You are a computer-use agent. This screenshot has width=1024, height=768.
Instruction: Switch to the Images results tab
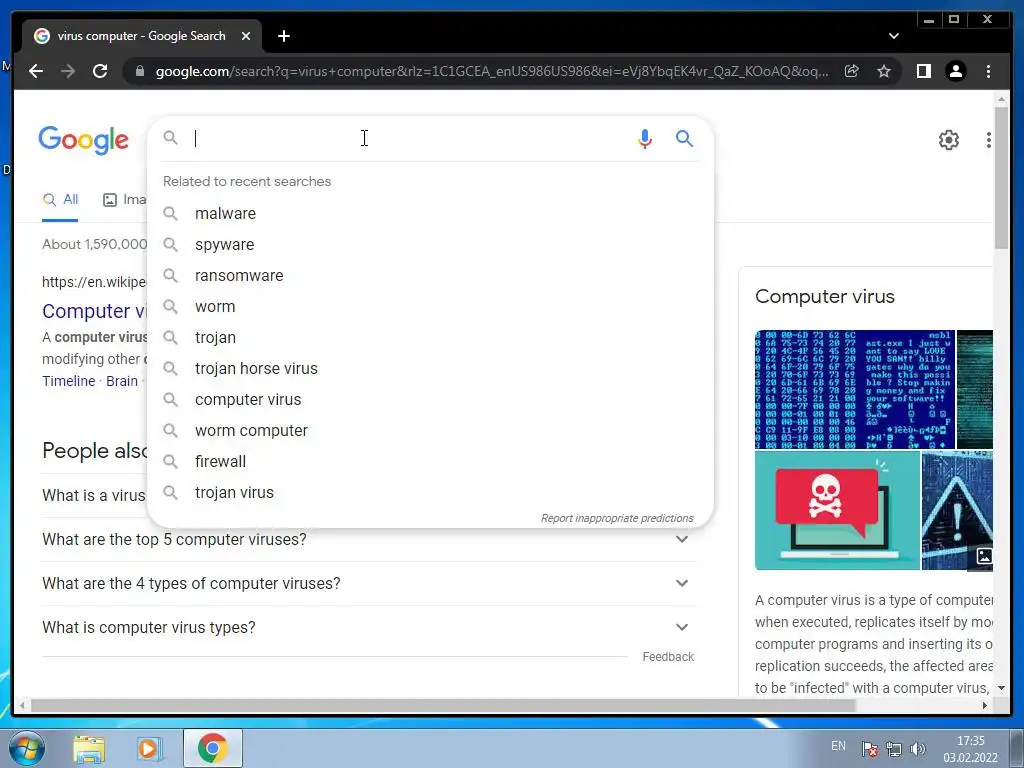tap(125, 200)
